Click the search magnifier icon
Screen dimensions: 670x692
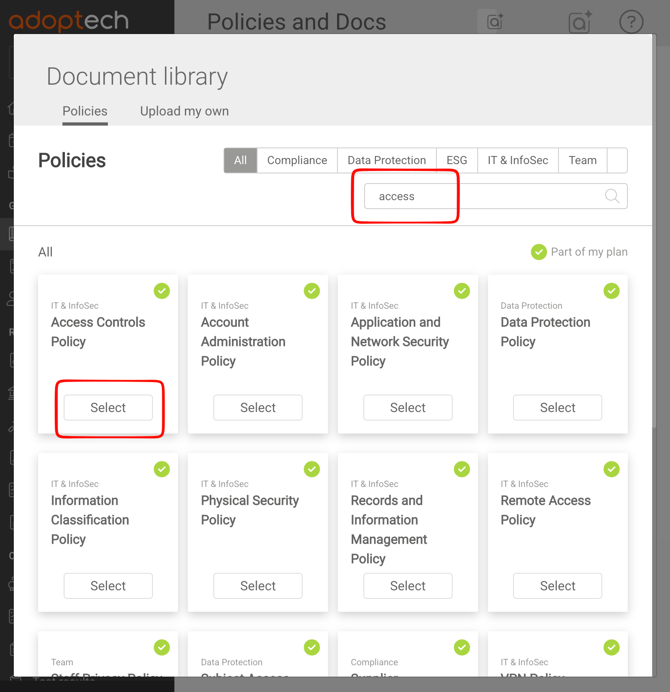point(612,196)
